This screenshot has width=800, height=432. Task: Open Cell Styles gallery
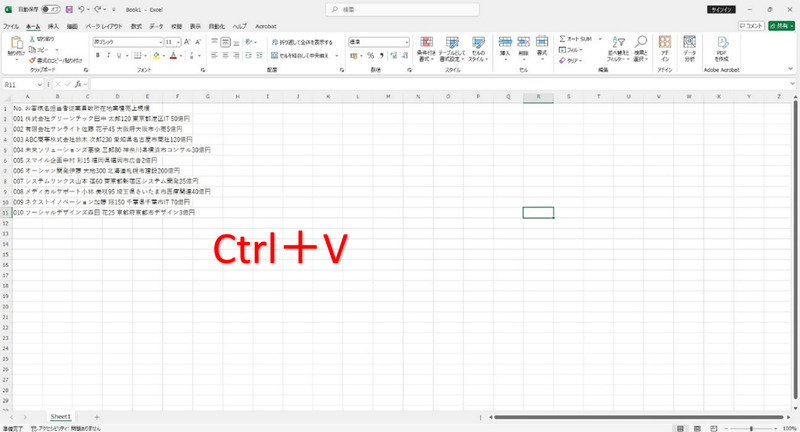coord(478,49)
